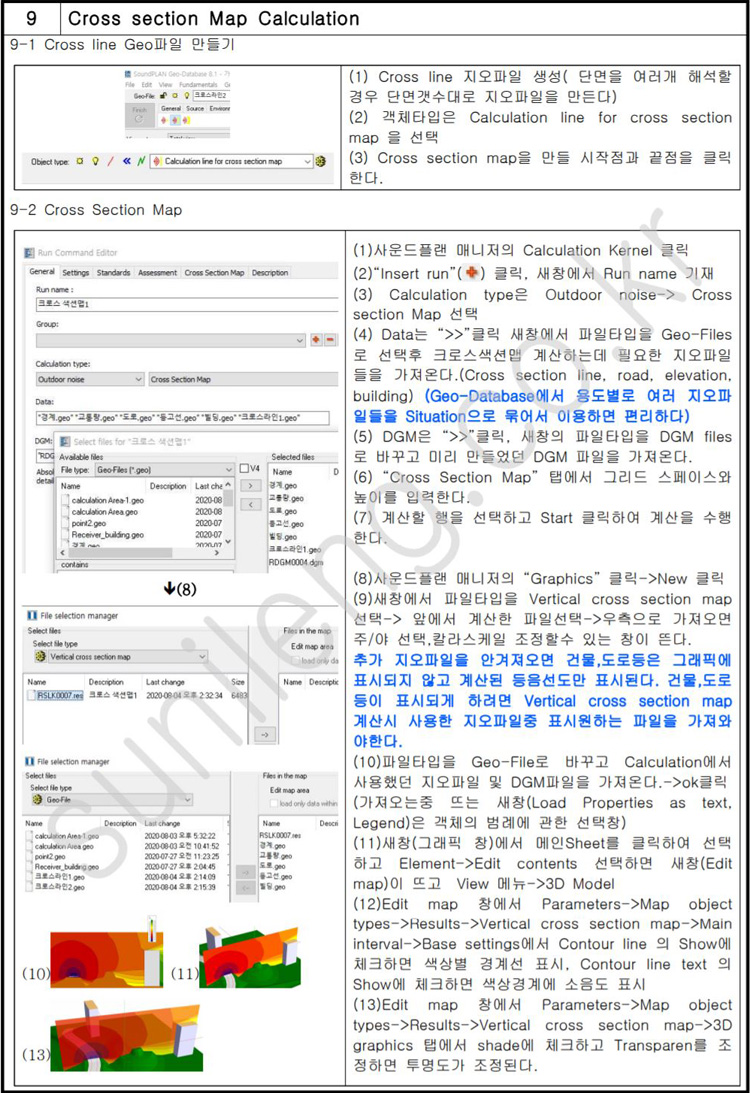The height and width of the screenshot is (1093, 750).
Task: Select Receiver_building.geo in Available files list
Action: pyautogui.click(x=107, y=535)
